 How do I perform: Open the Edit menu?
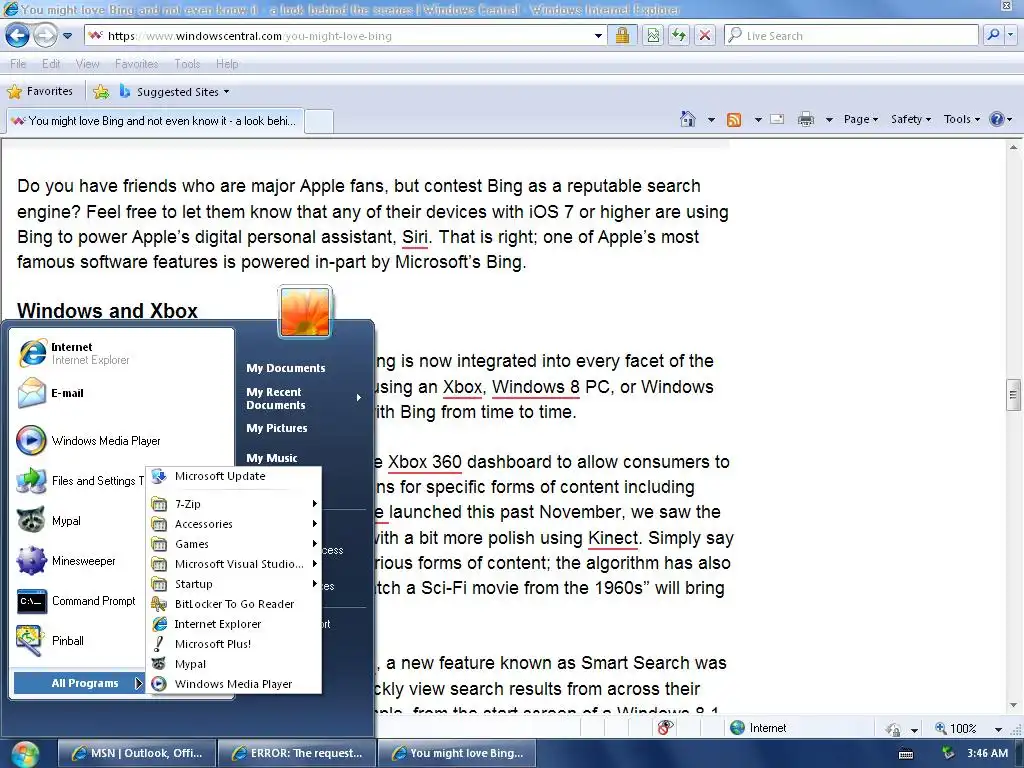[x=51, y=64]
